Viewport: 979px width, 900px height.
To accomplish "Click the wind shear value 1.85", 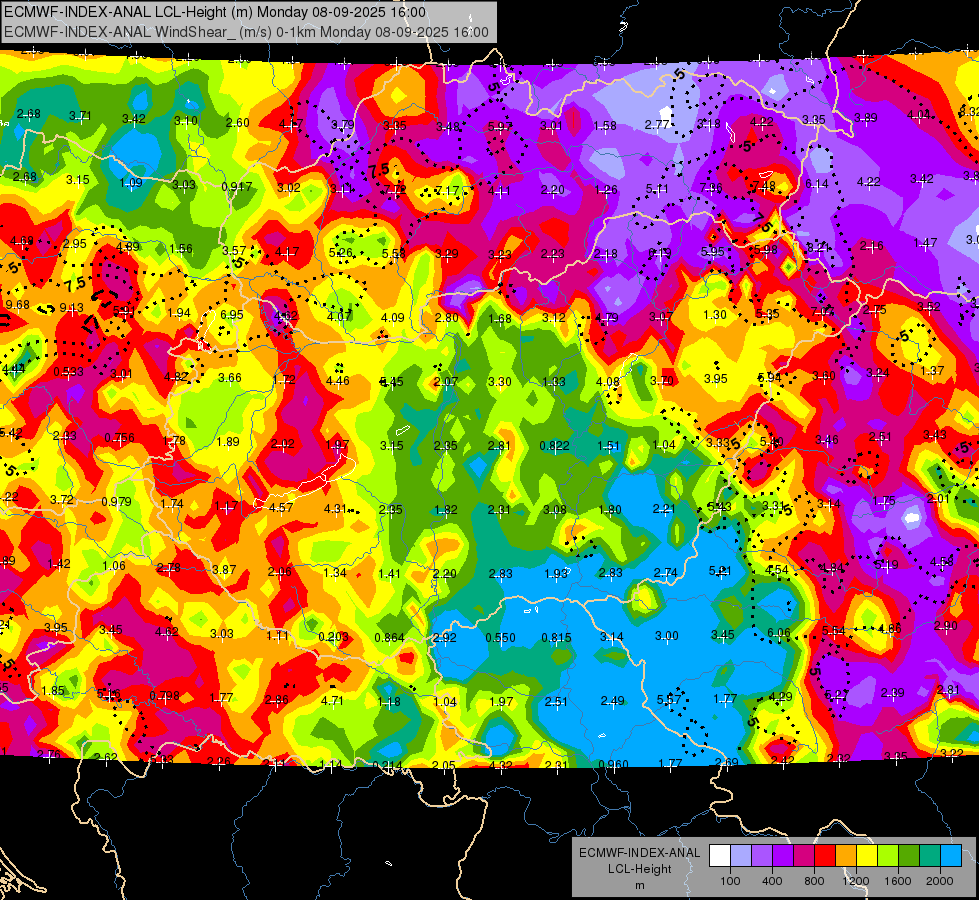I will point(53,690).
